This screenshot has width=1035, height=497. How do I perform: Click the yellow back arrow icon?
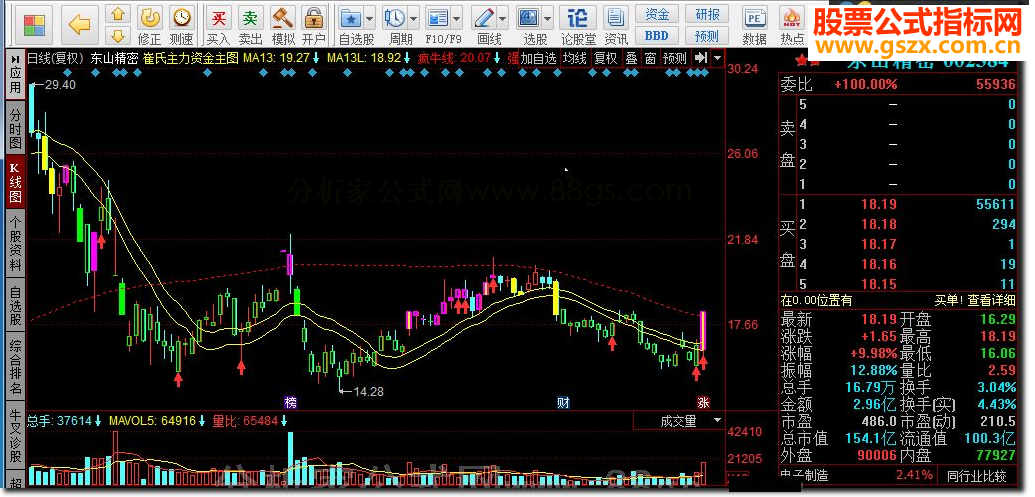79,25
